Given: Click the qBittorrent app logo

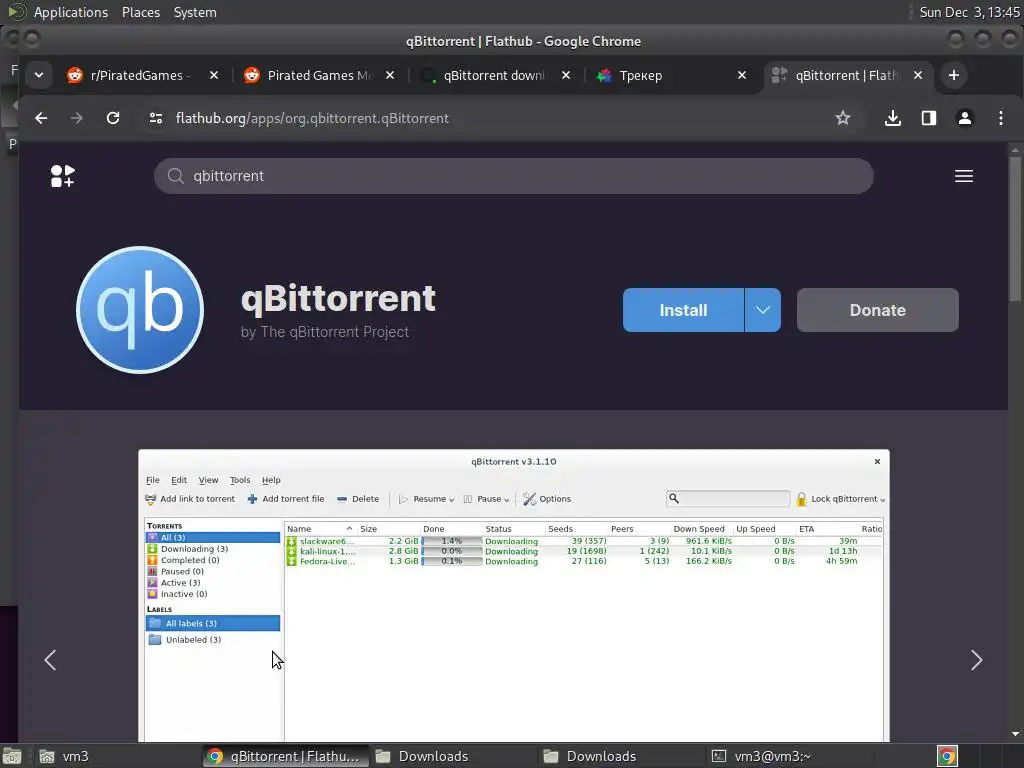Looking at the screenshot, I should (x=140, y=310).
